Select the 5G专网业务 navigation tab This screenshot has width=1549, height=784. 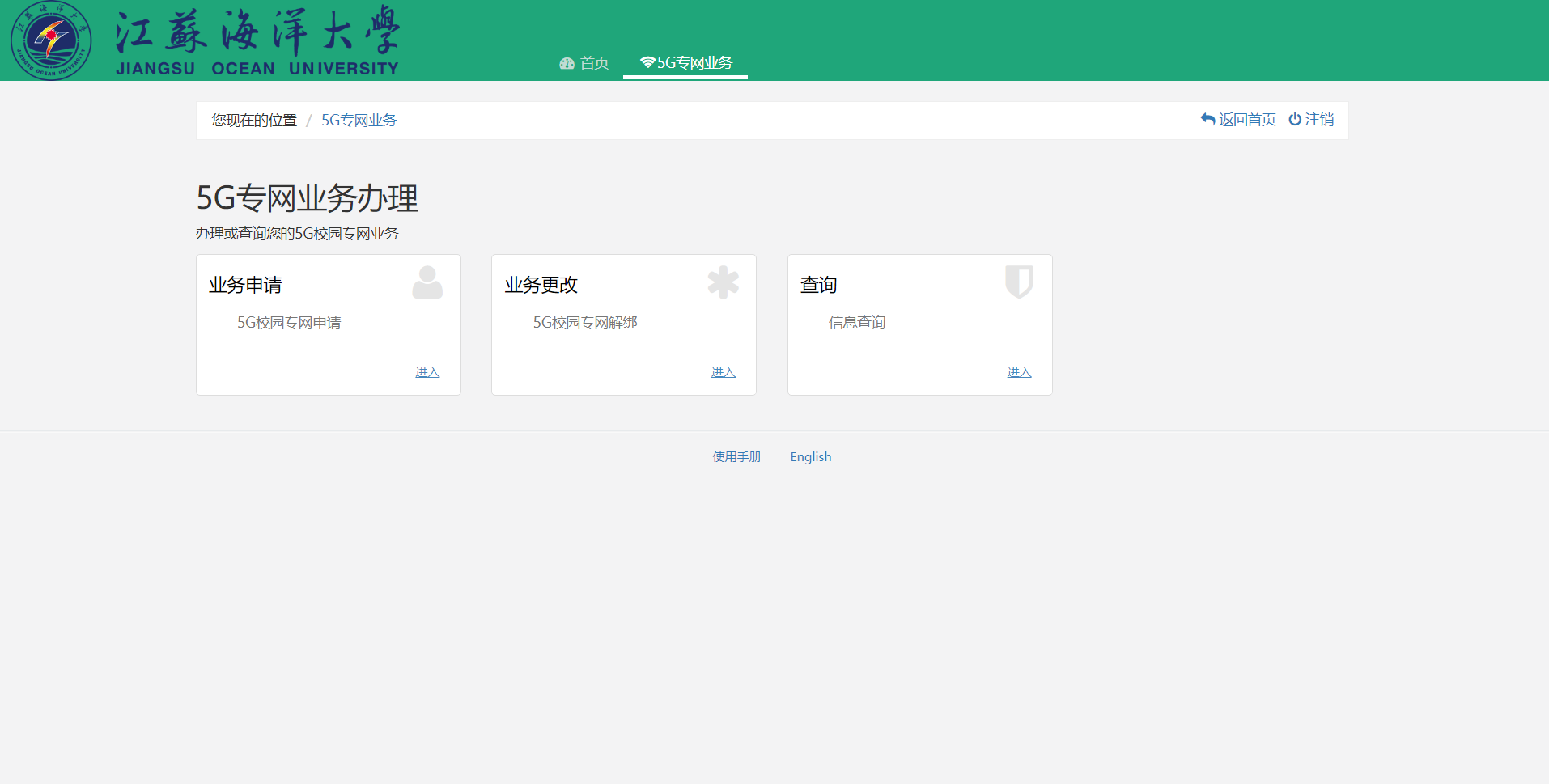coord(685,63)
